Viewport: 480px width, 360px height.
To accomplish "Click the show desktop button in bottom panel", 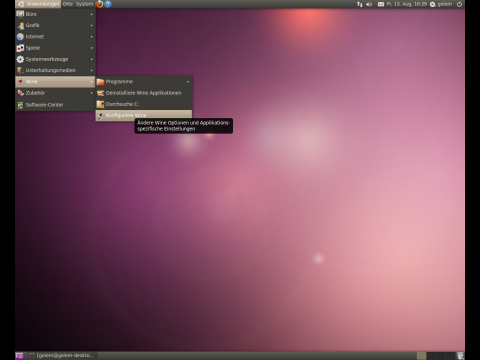I will point(19,356).
